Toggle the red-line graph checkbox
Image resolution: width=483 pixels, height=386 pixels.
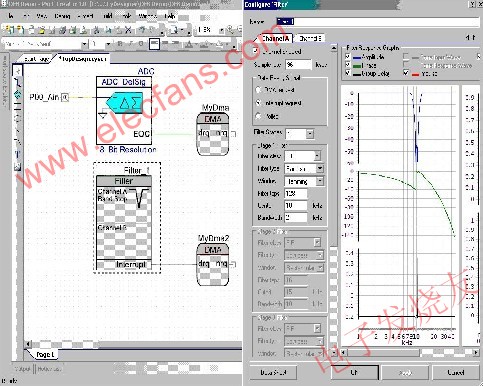(x=406, y=73)
